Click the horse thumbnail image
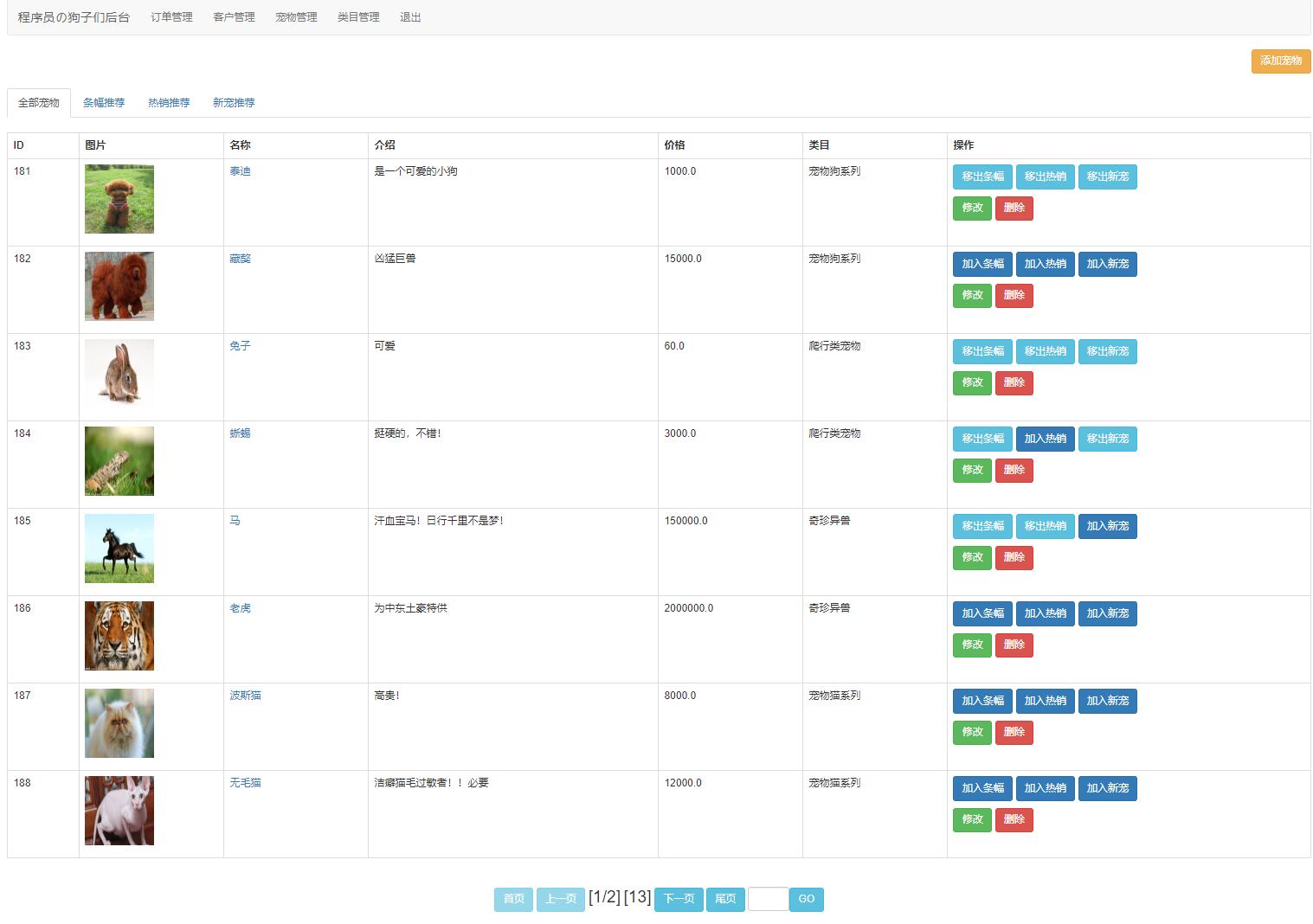Screen dimensions: 1313x924 pos(119,549)
